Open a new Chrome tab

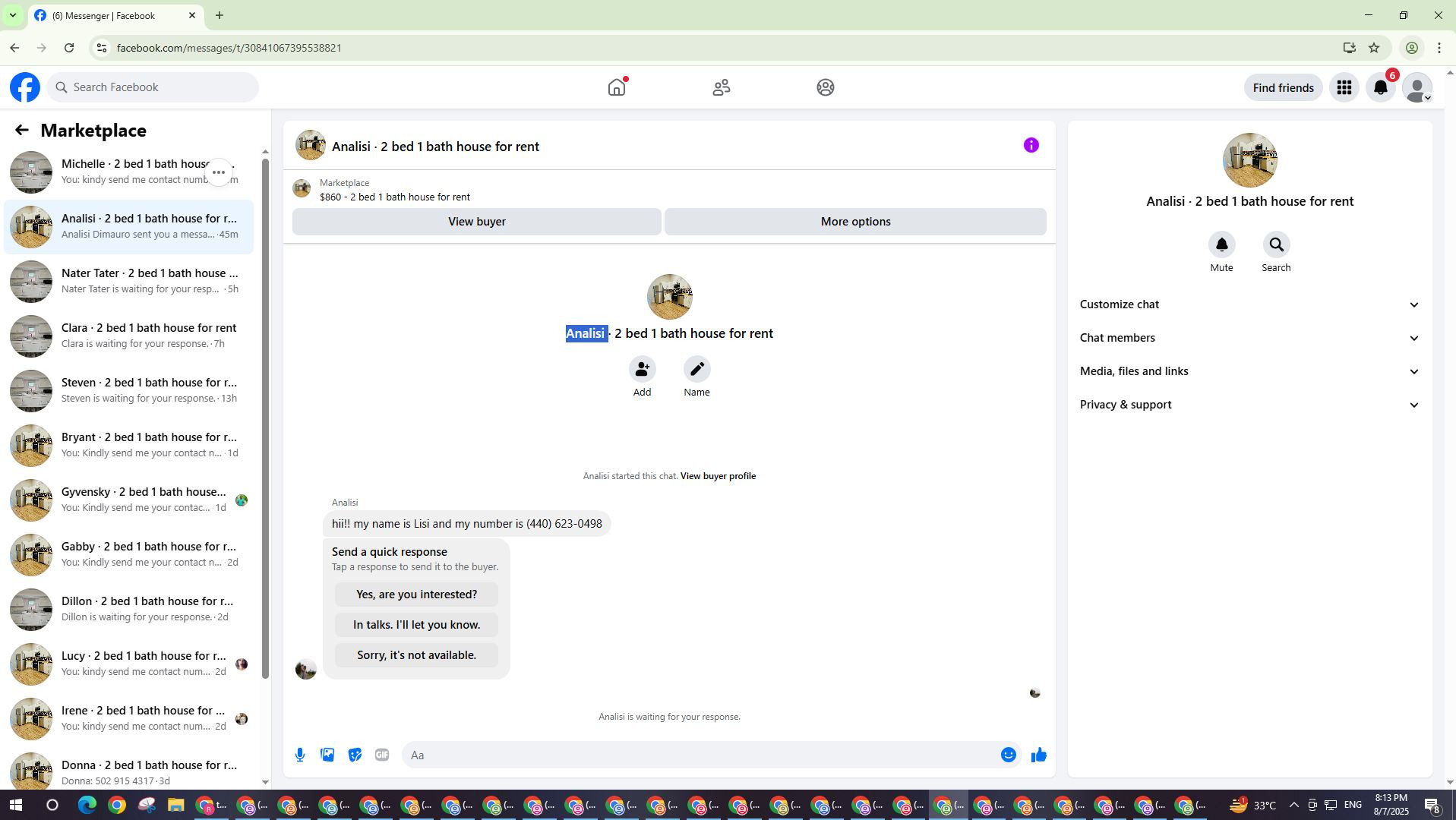pos(220,15)
